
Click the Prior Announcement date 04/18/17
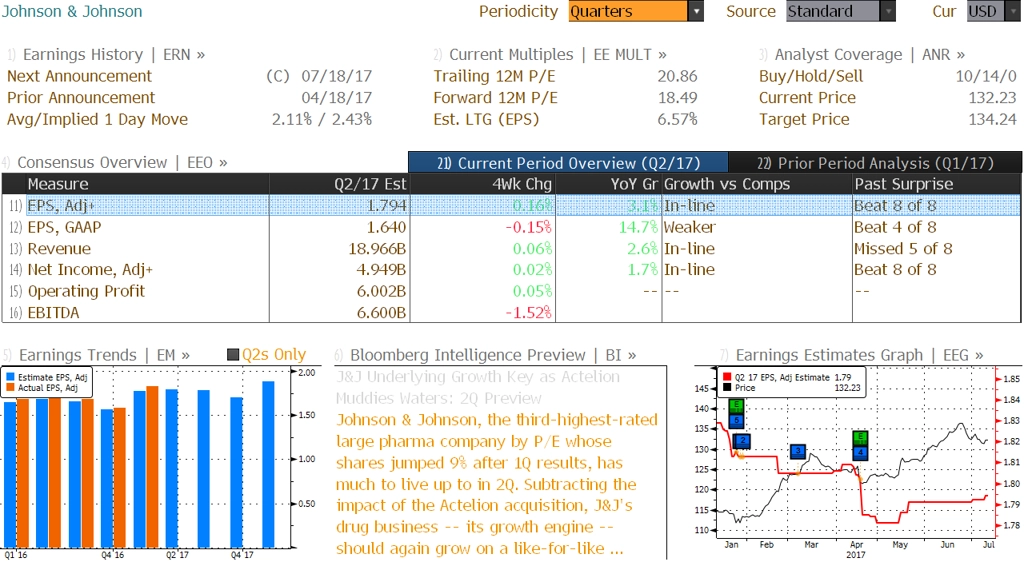[x=336, y=98]
